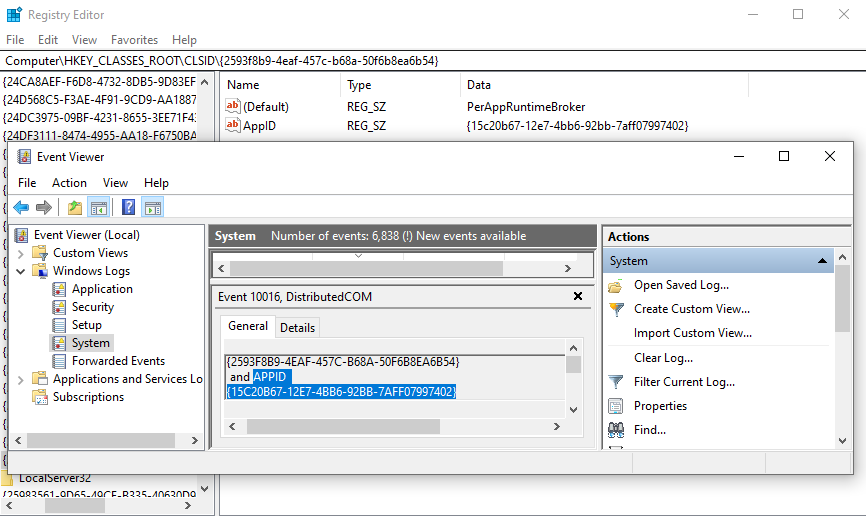Click the Filter Current Log funnel icon

point(615,382)
